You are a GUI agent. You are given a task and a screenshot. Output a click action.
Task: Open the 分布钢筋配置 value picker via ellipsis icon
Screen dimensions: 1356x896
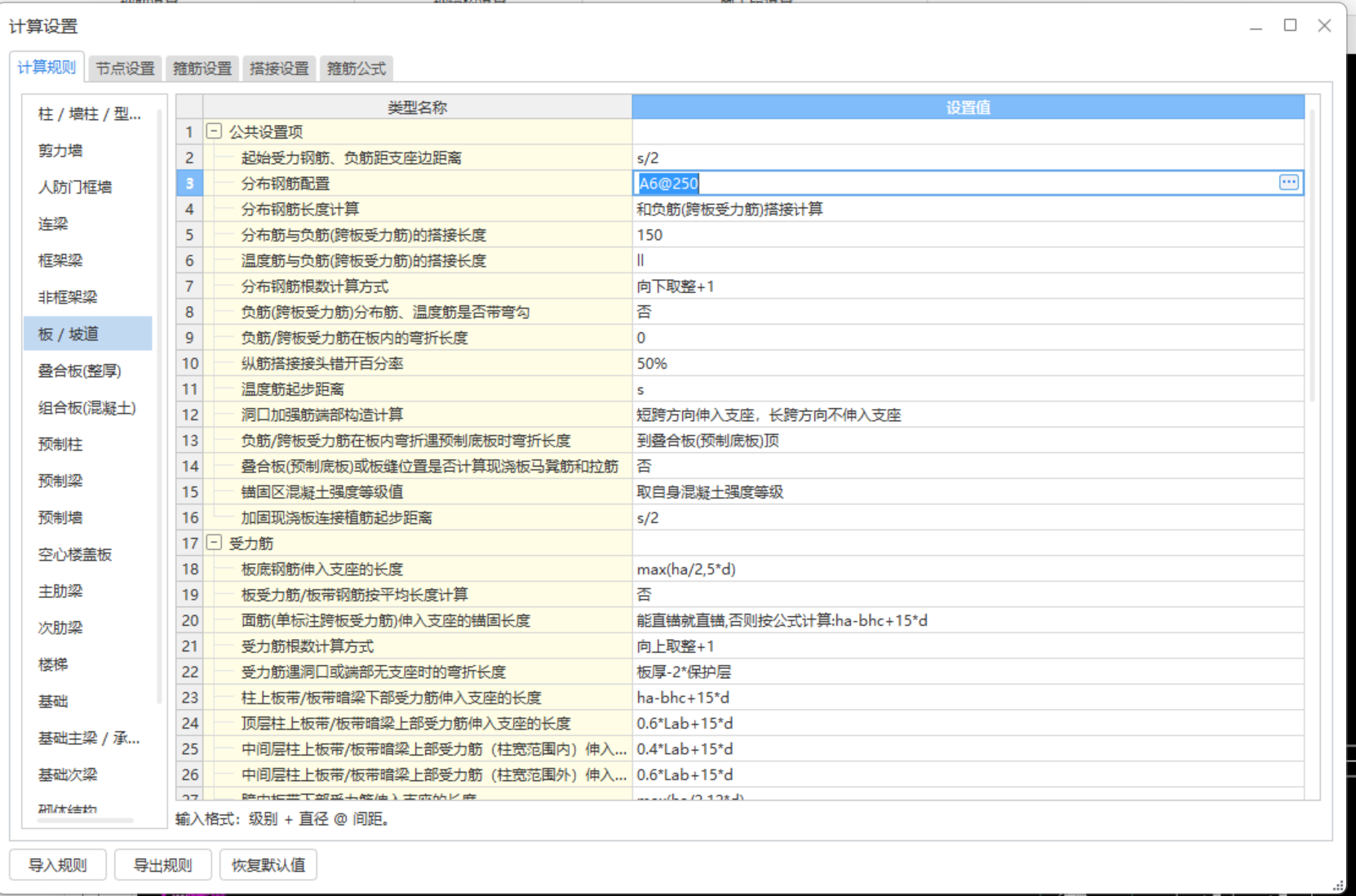(1288, 183)
